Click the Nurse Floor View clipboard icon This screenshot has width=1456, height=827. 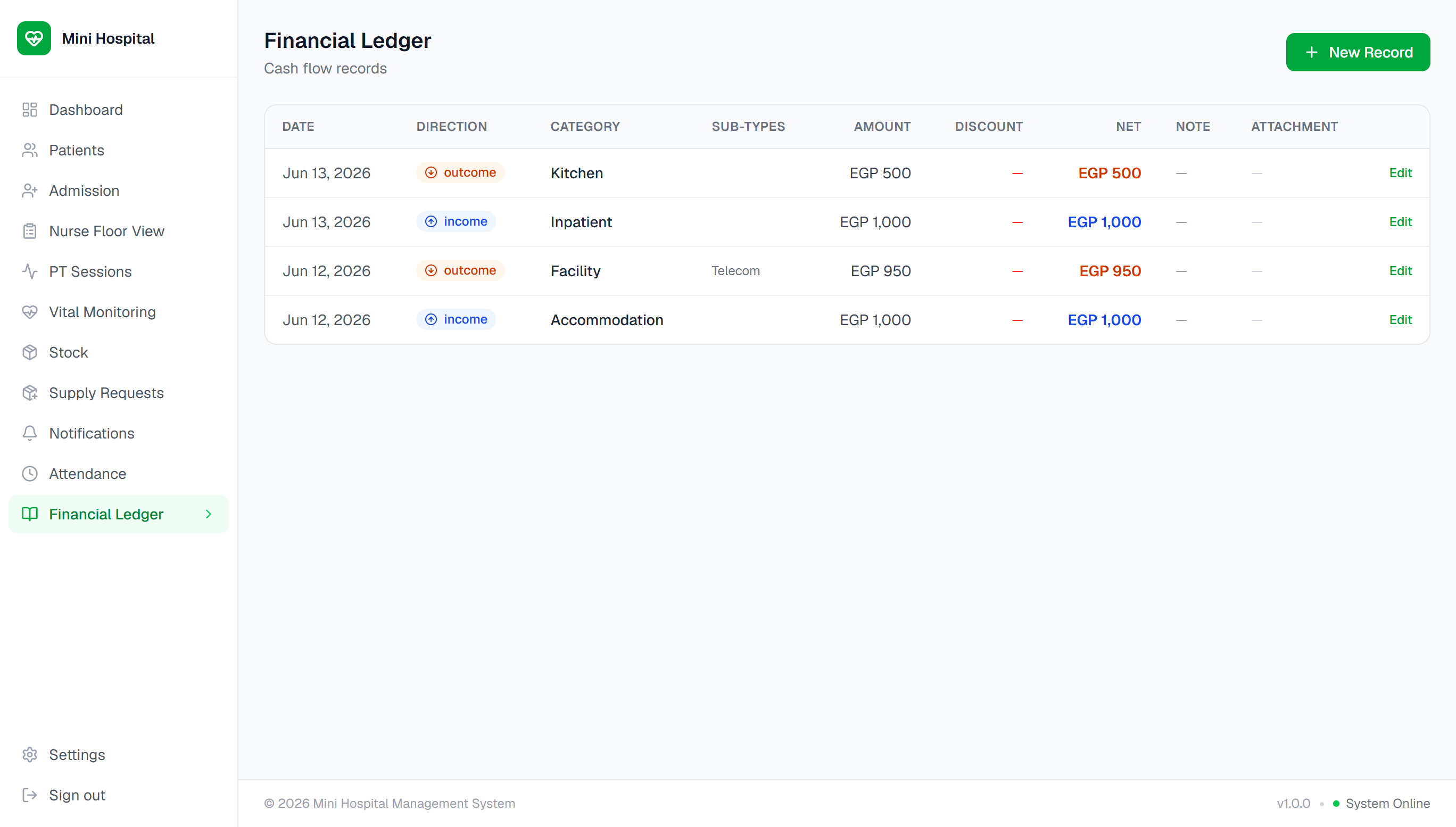click(29, 231)
